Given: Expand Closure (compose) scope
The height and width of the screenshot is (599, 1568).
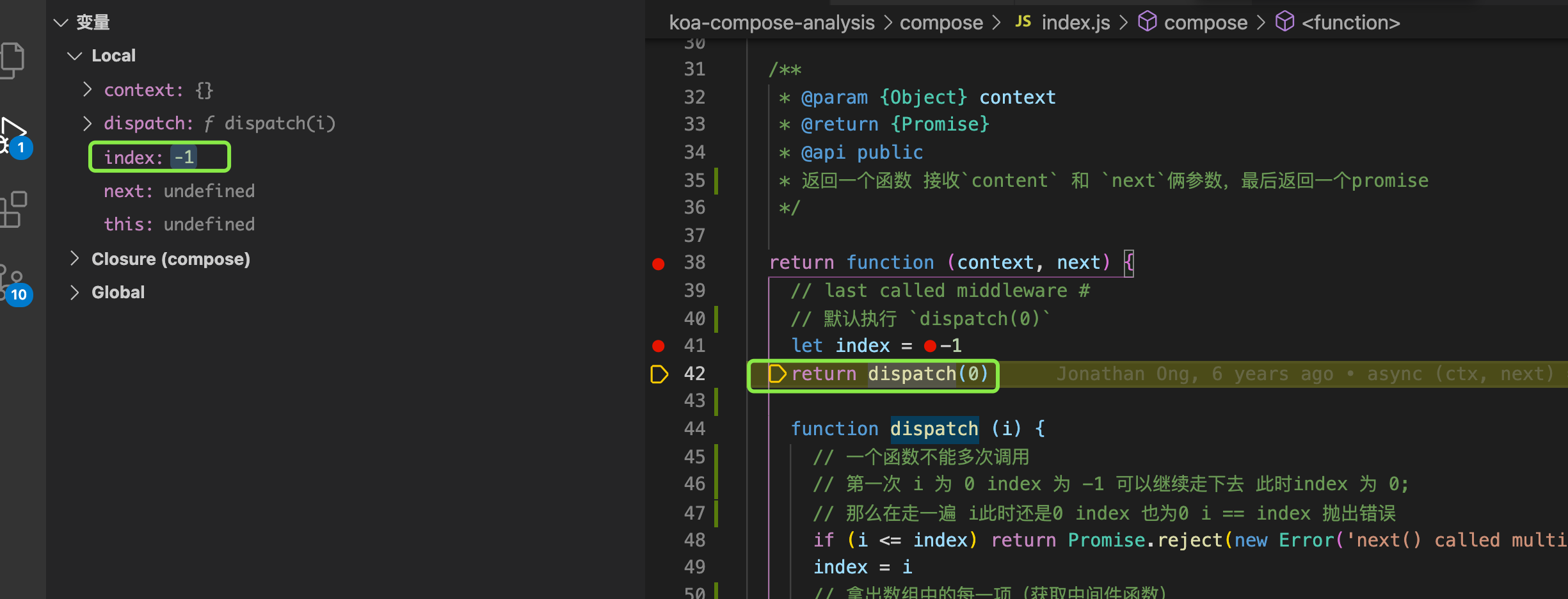Looking at the screenshot, I should pos(75,259).
